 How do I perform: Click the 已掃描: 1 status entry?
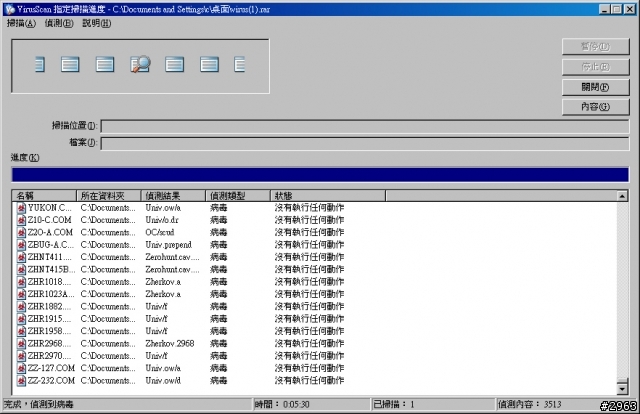tap(394, 404)
